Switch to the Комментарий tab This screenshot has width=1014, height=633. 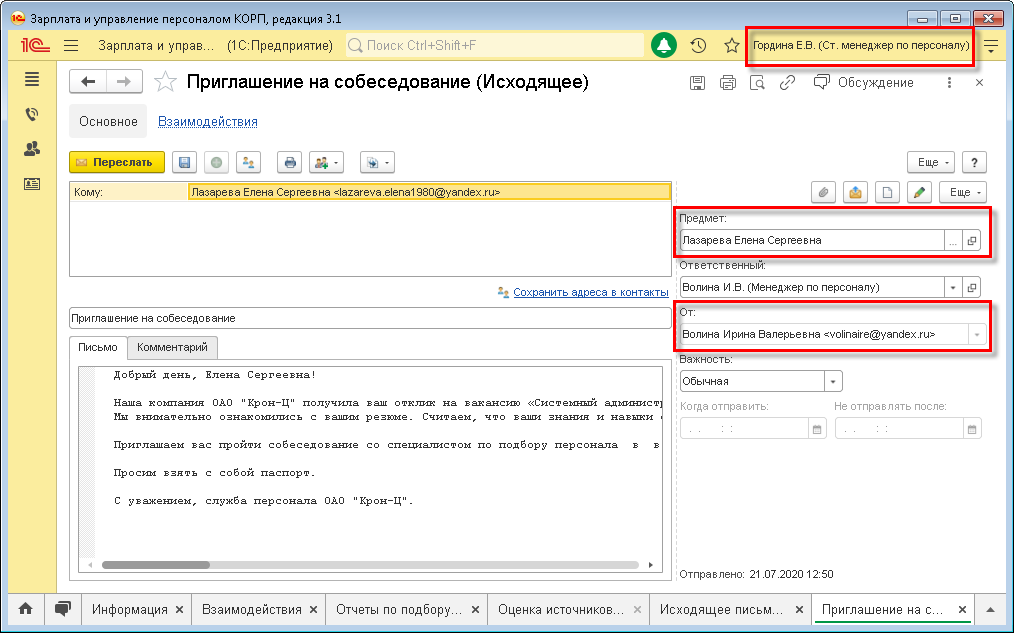pos(173,348)
